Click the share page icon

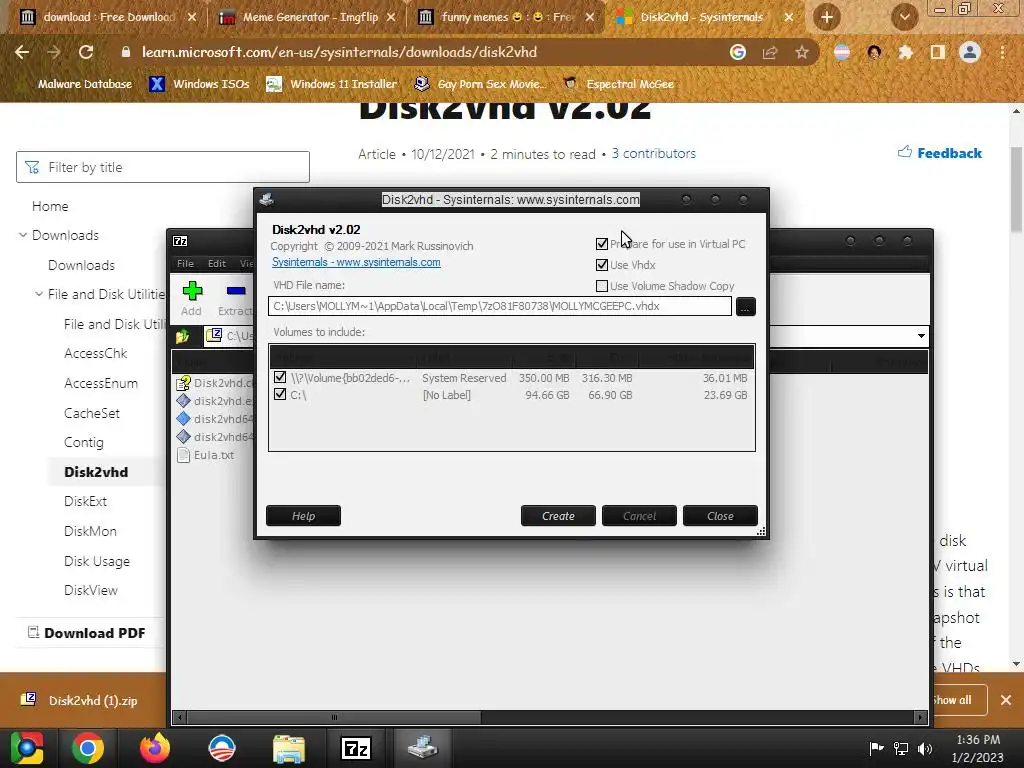tap(770, 52)
